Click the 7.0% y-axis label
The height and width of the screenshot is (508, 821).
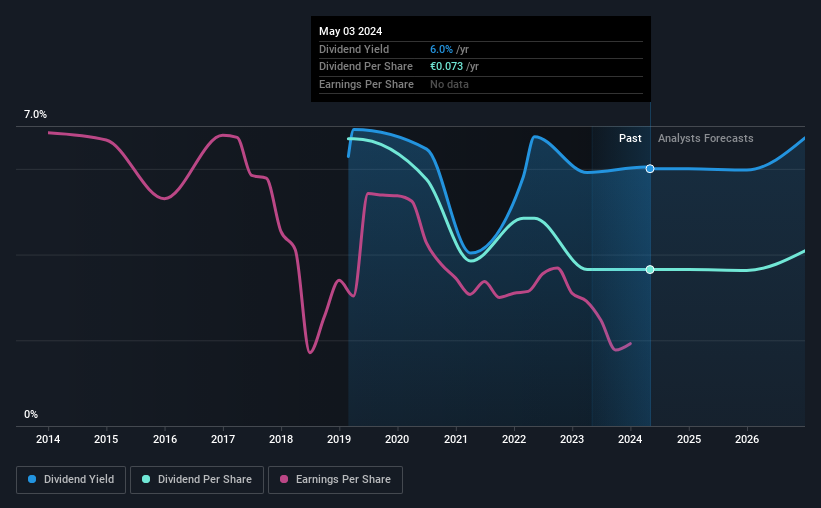[35, 114]
